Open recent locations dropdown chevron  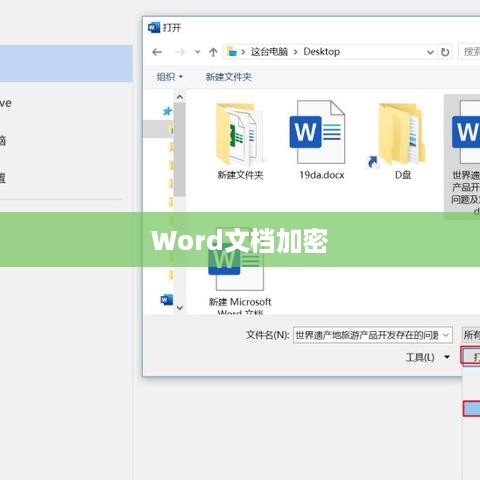click(197, 52)
